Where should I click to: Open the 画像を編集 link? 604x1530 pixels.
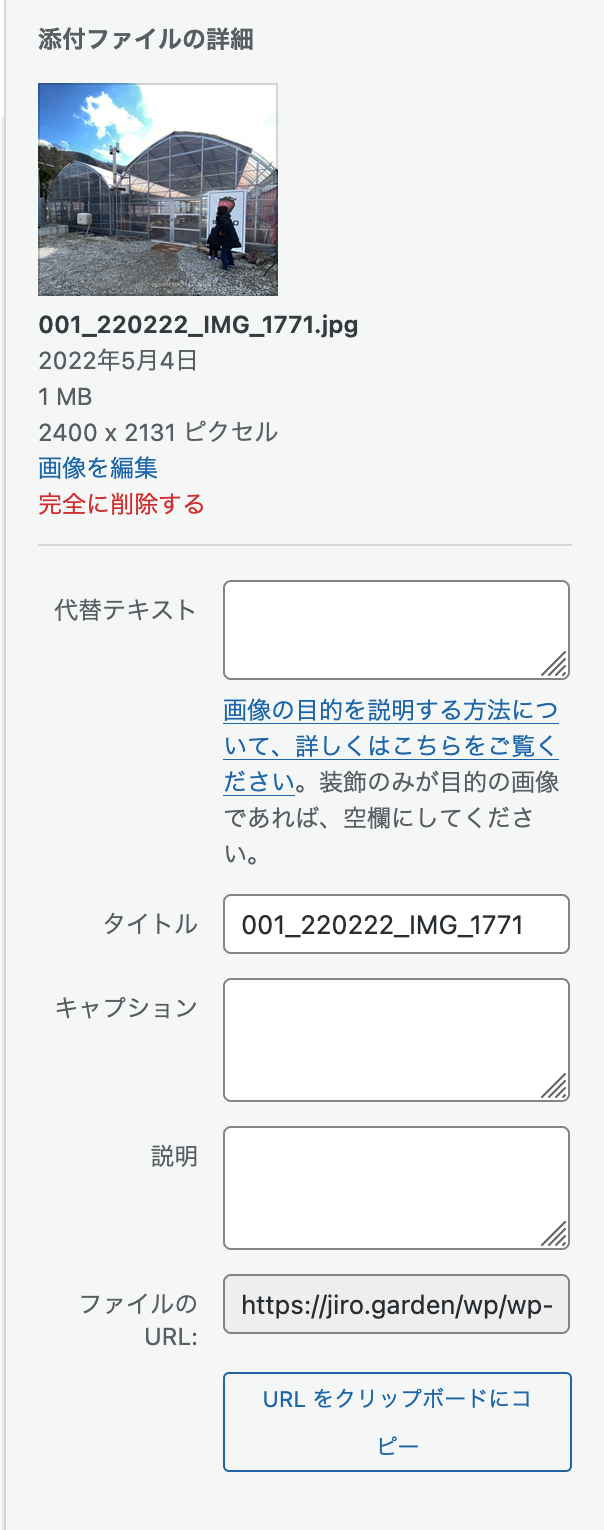coord(97,468)
